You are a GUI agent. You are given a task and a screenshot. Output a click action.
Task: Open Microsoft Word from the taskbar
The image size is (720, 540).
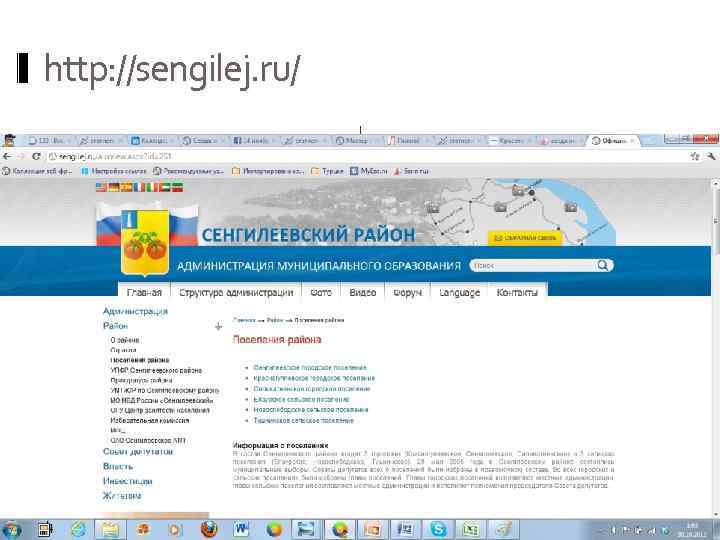[x=241, y=530]
